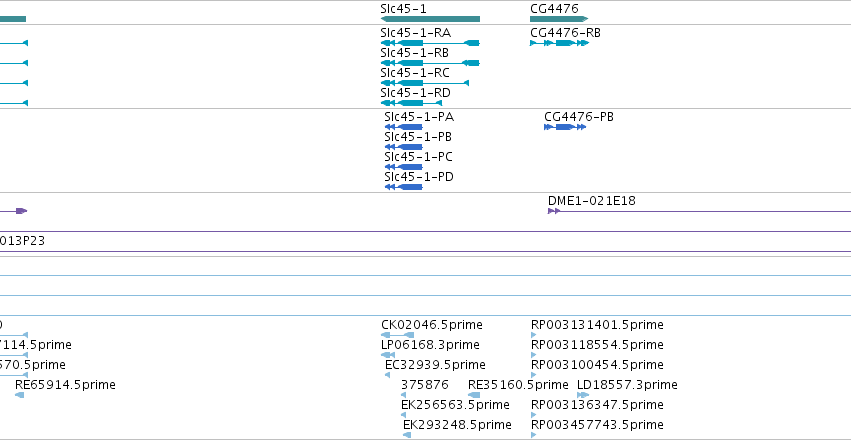Select EST RE35160.5prime
The image size is (851, 440).
click(x=518, y=385)
